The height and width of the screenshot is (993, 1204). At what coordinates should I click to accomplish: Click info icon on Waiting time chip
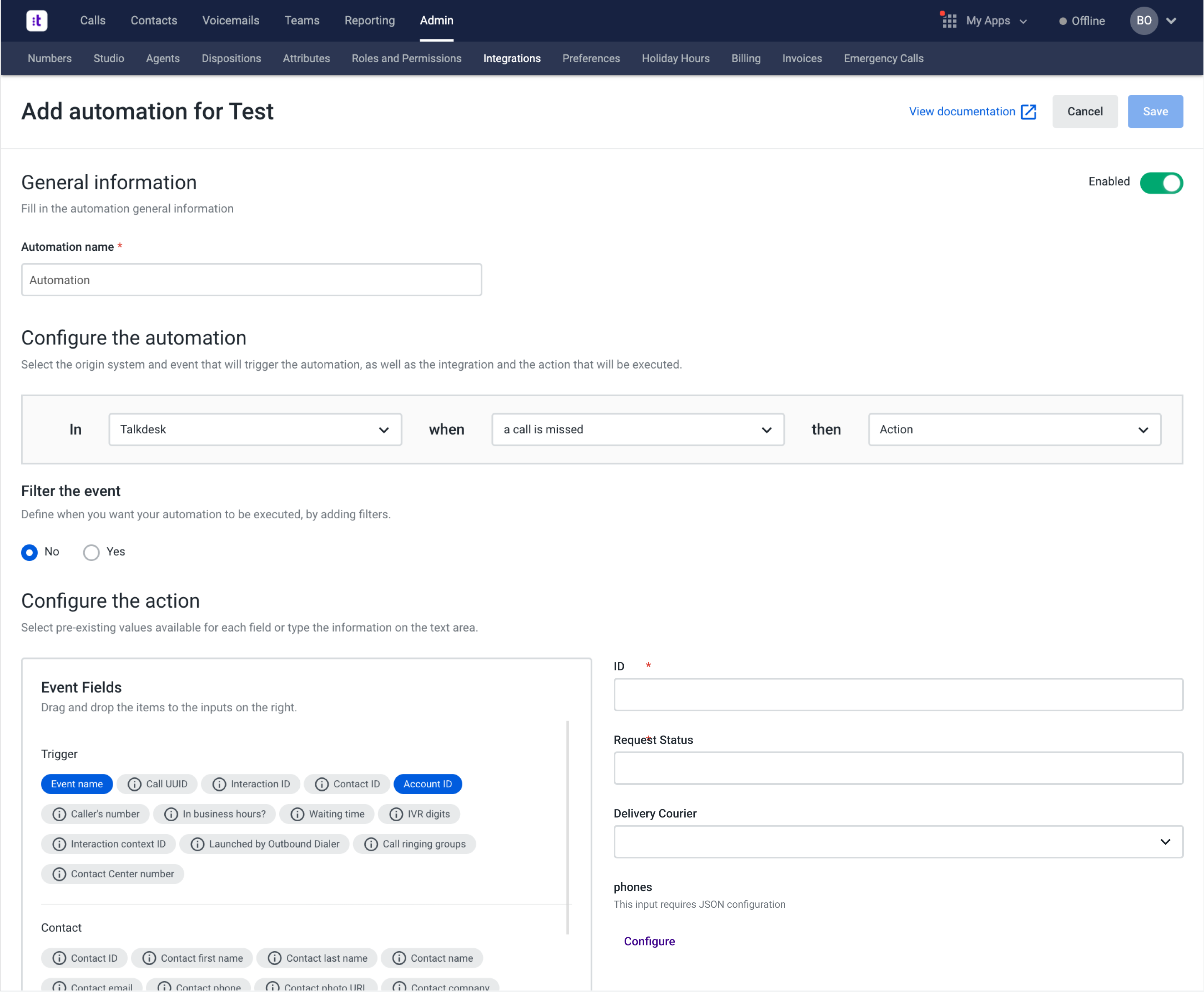[298, 814]
